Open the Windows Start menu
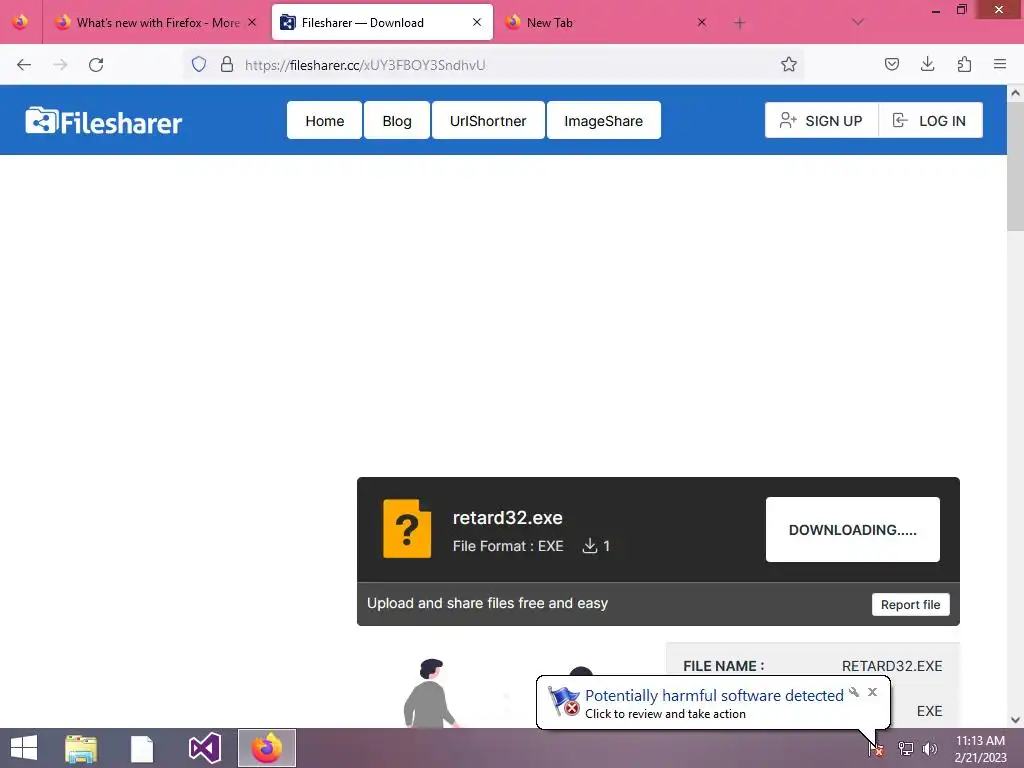 24,748
